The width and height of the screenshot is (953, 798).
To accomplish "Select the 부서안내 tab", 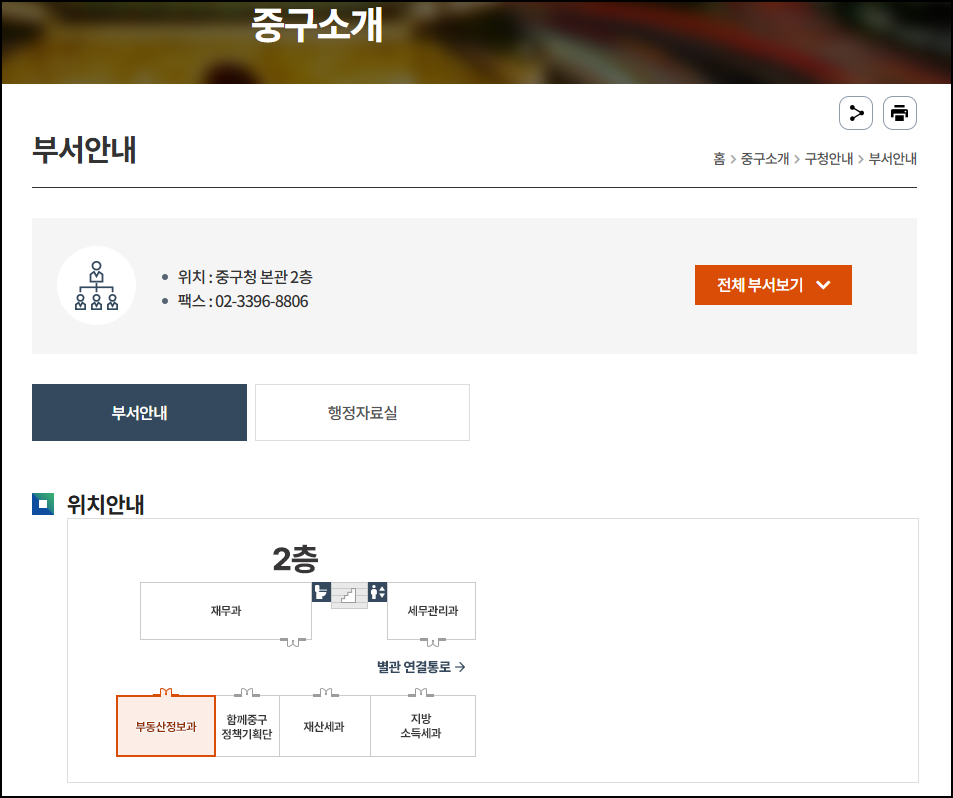I will [139, 413].
